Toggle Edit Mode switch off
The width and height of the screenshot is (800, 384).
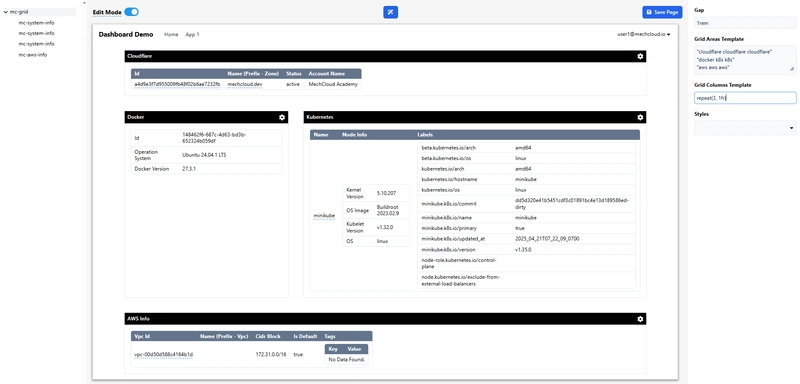131,12
